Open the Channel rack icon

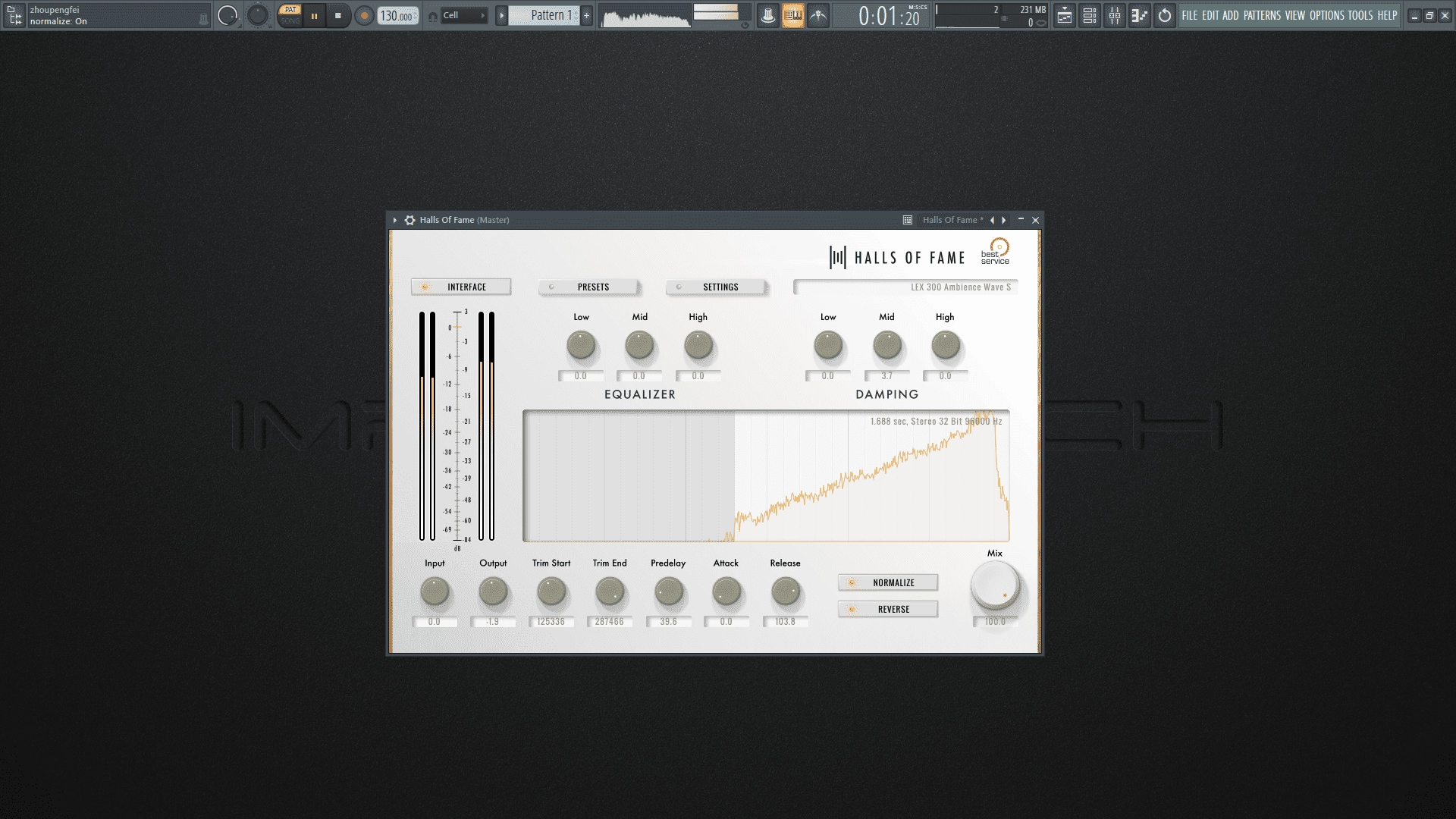point(1090,15)
